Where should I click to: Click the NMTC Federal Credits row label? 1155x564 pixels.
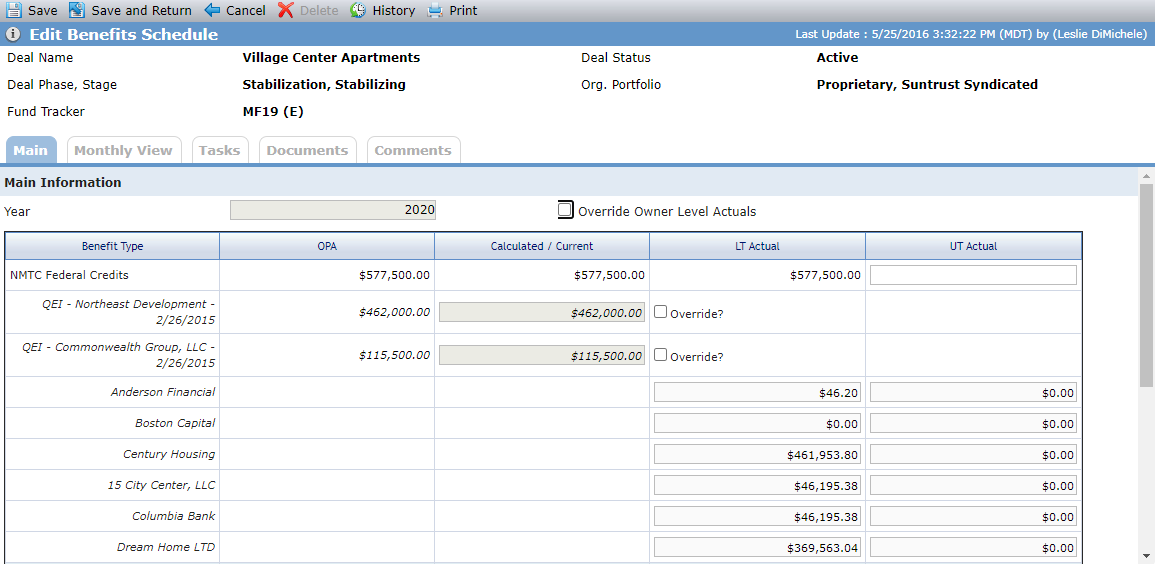(x=69, y=275)
